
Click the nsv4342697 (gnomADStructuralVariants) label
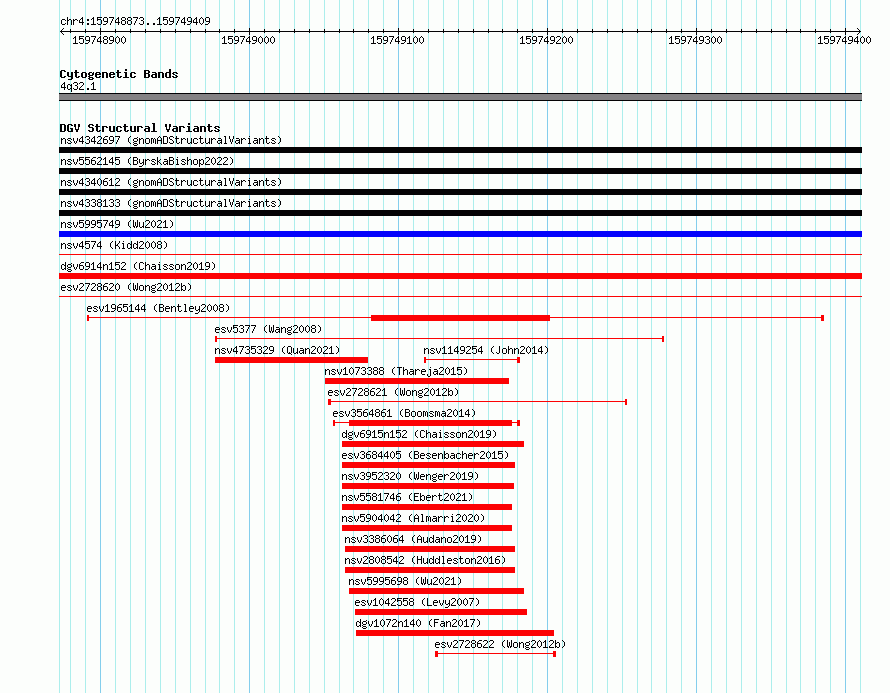(x=171, y=140)
